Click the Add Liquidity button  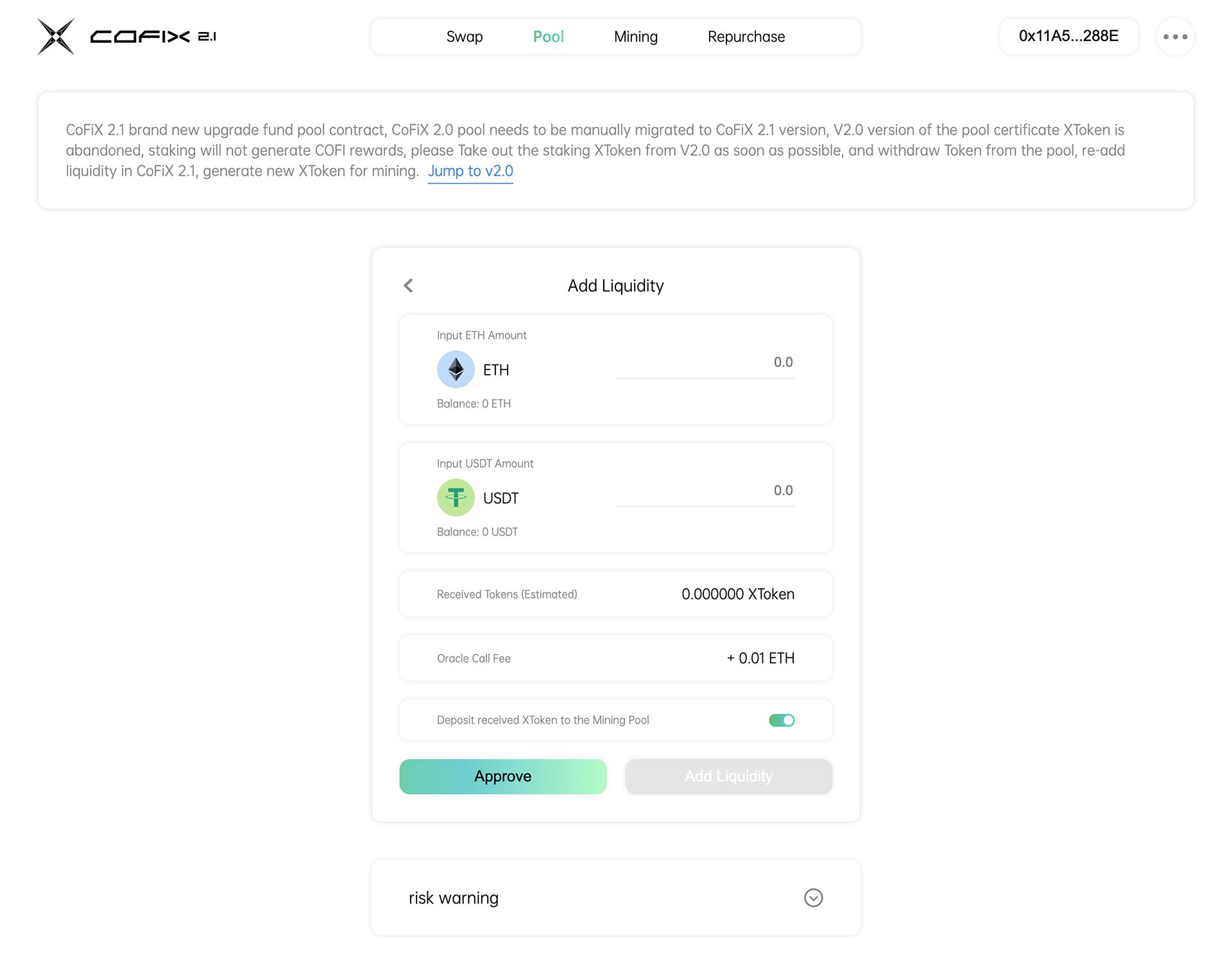tap(728, 777)
